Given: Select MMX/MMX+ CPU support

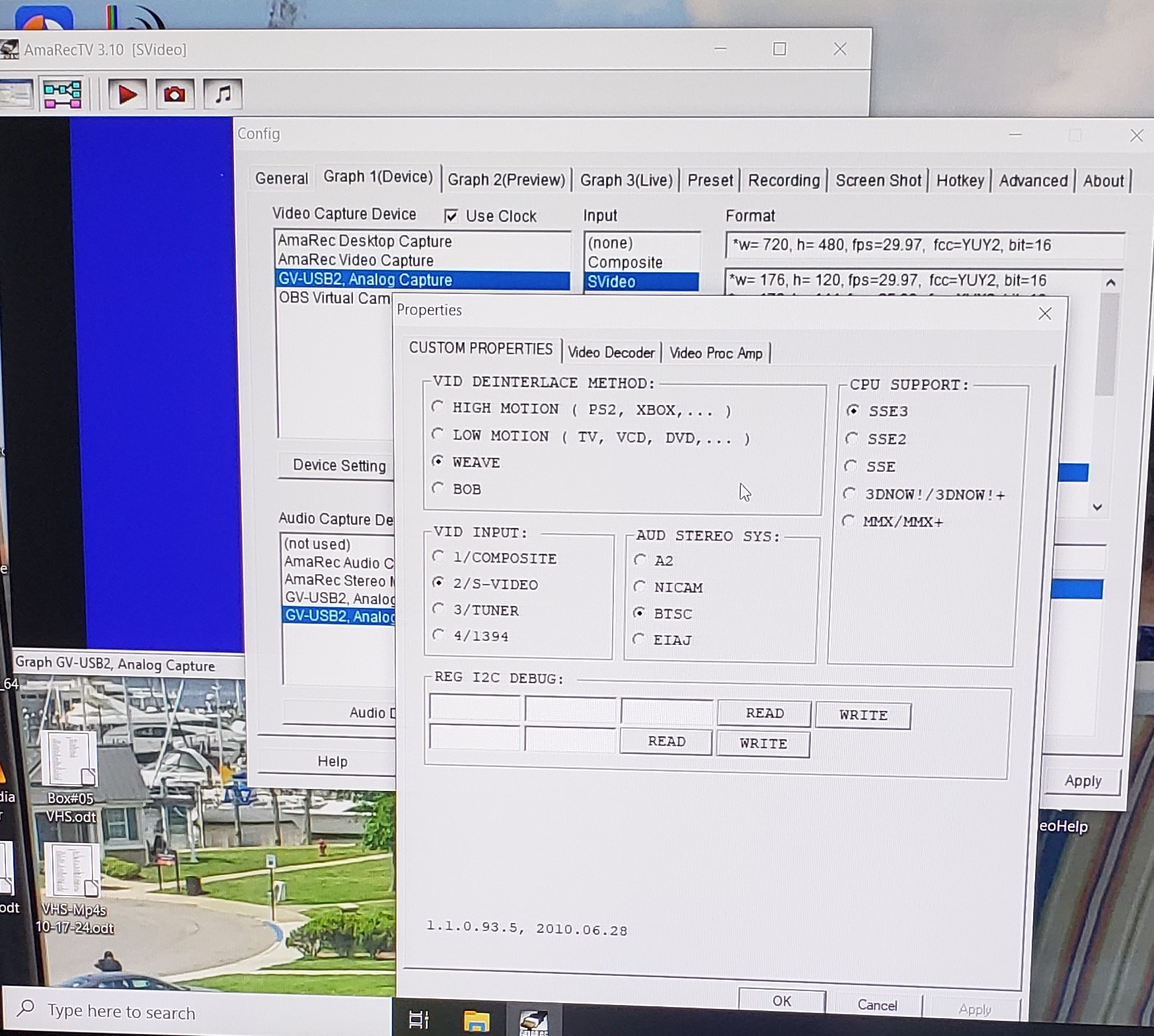Looking at the screenshot, I should (x=848, y=521).
